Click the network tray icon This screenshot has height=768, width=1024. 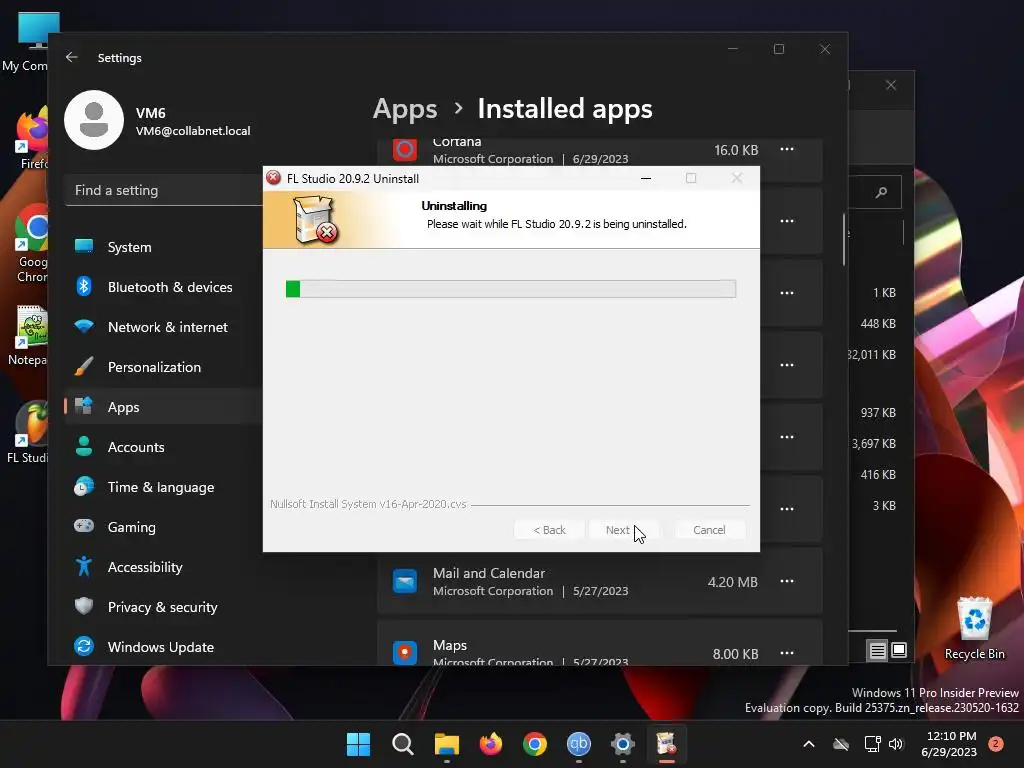872,744
